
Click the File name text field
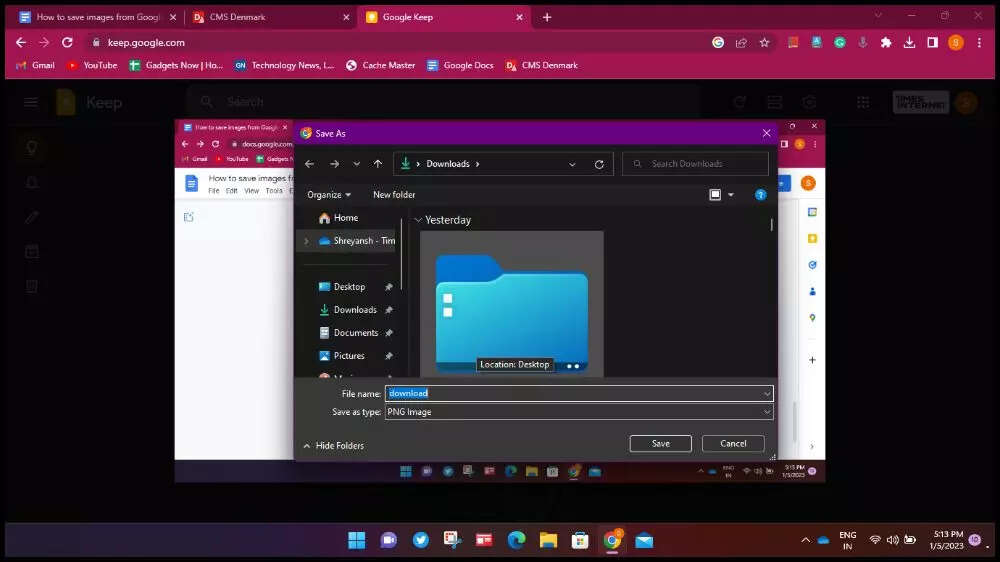click(578, 394)
